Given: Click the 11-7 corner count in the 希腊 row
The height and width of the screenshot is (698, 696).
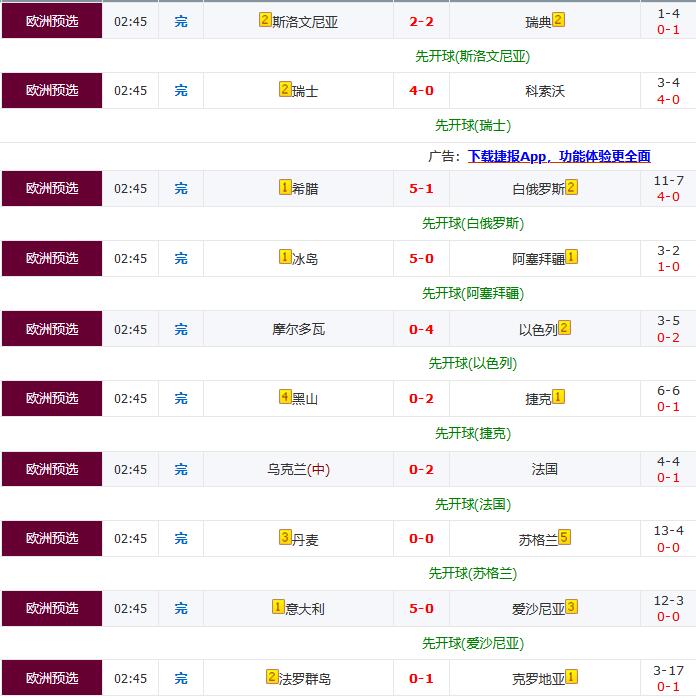Looking at the screenshot, I should tap(668, 180).
